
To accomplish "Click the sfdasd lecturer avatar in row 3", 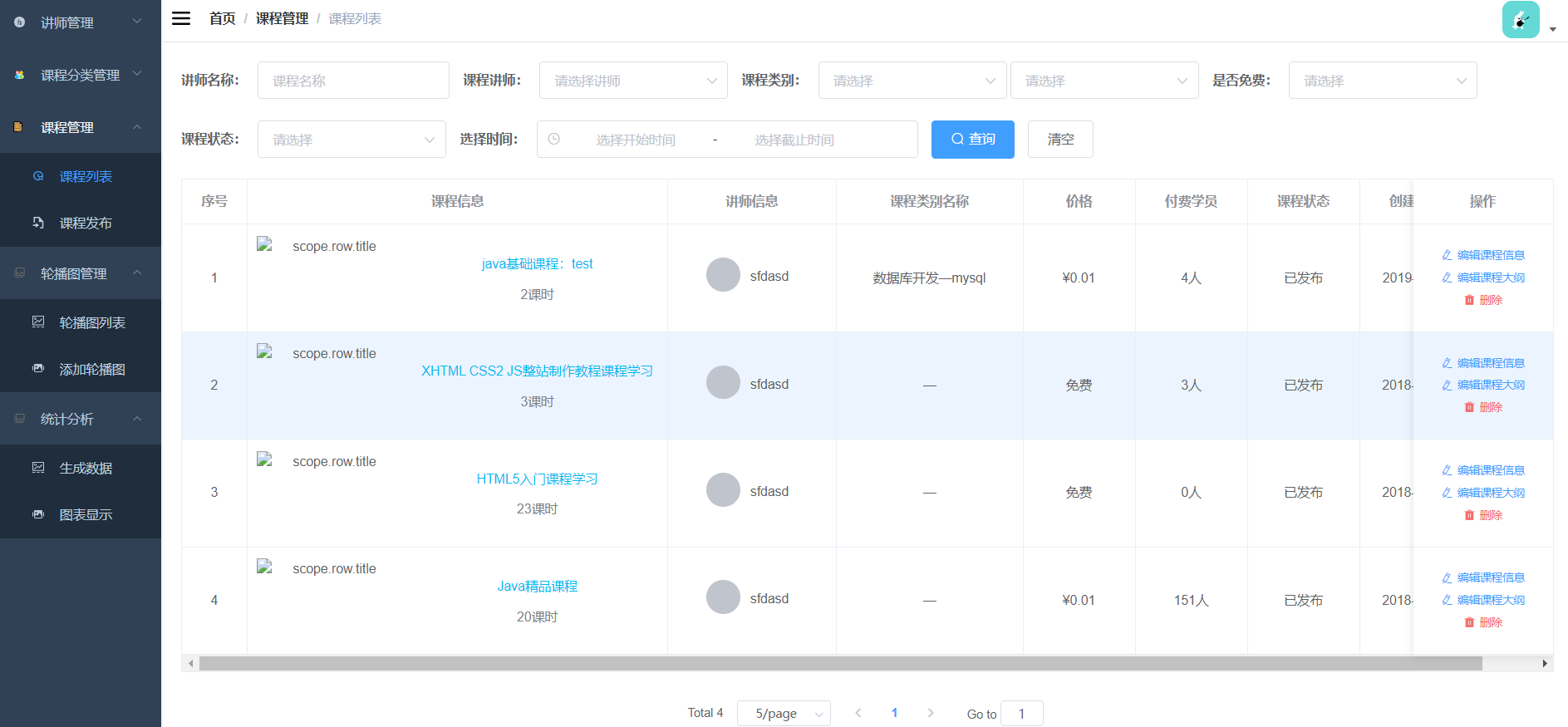I will click(723, 490).
